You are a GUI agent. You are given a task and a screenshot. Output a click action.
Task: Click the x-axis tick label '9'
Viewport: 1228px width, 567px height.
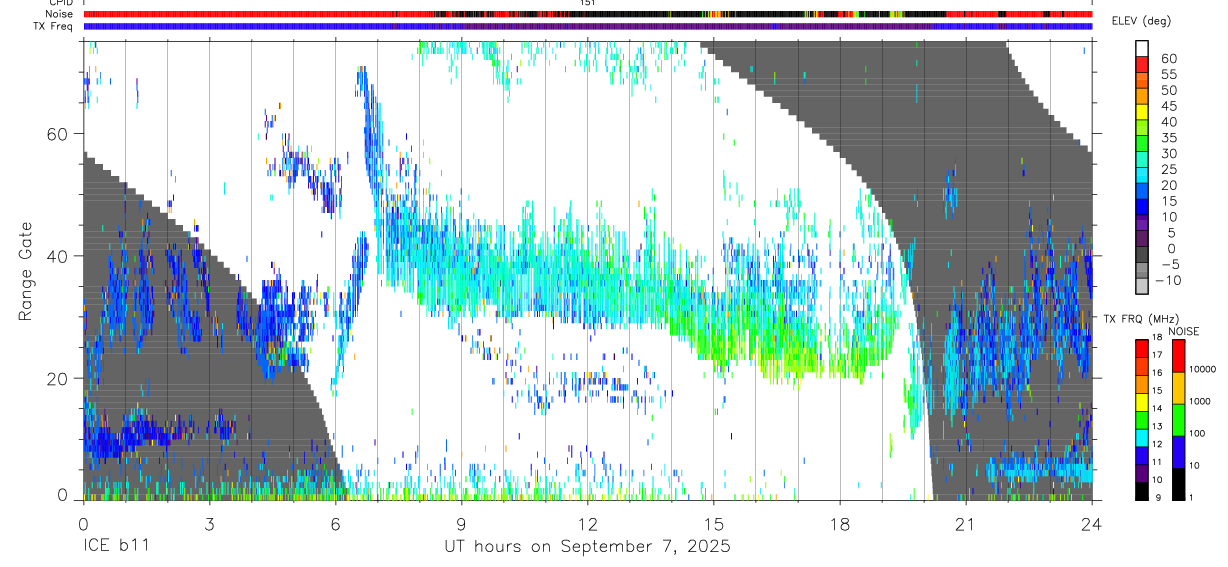[461, 523]
